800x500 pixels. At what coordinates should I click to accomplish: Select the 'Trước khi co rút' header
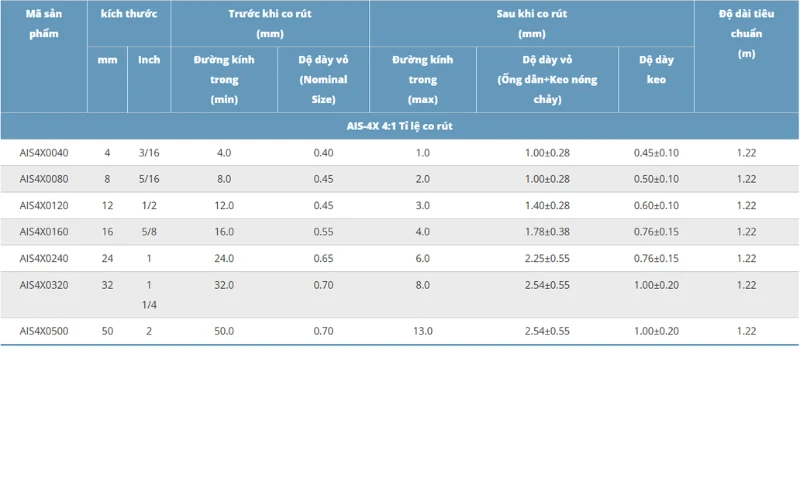(270, 23)
